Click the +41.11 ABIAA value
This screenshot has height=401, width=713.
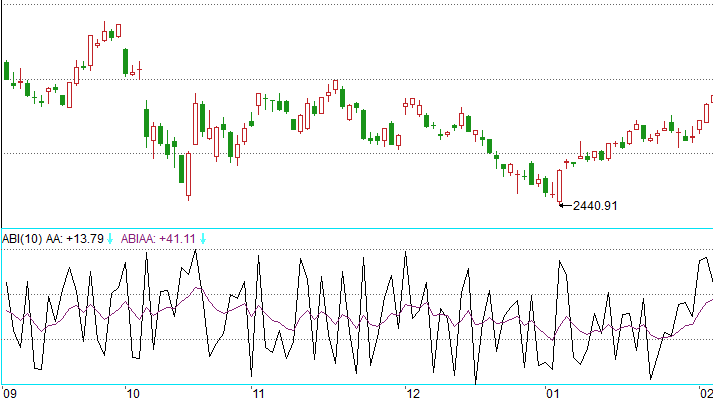[177, 239]
